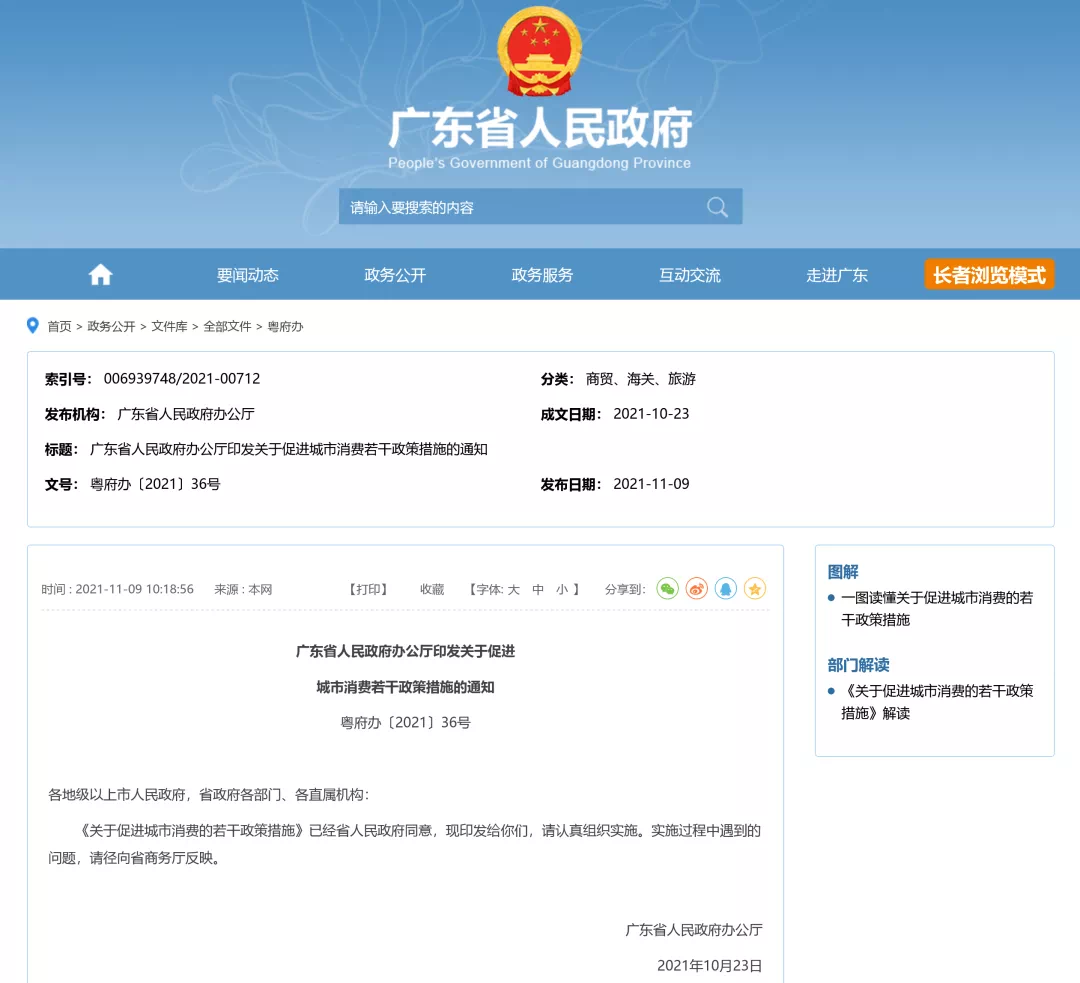The height and width of the screenshot is (983, 1080).
Task: Click 来源:本网 text
Action: pos(243,590)
